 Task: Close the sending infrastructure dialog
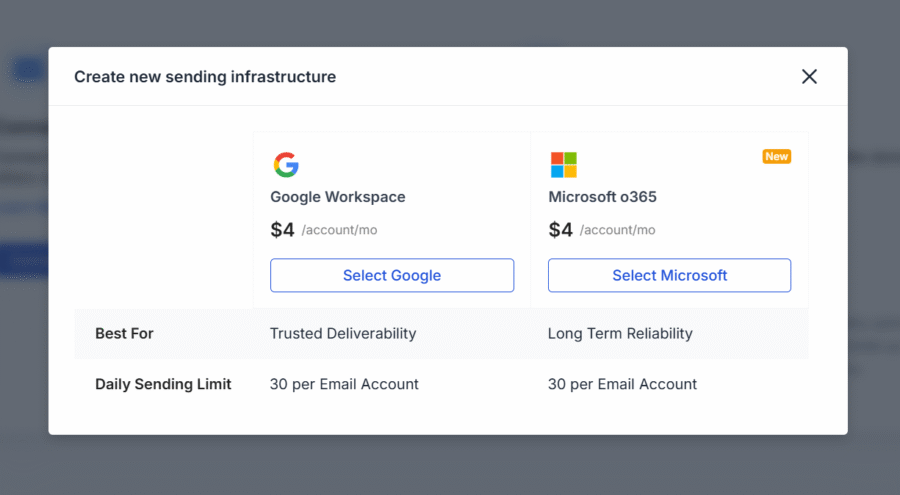tap(809, 77)
